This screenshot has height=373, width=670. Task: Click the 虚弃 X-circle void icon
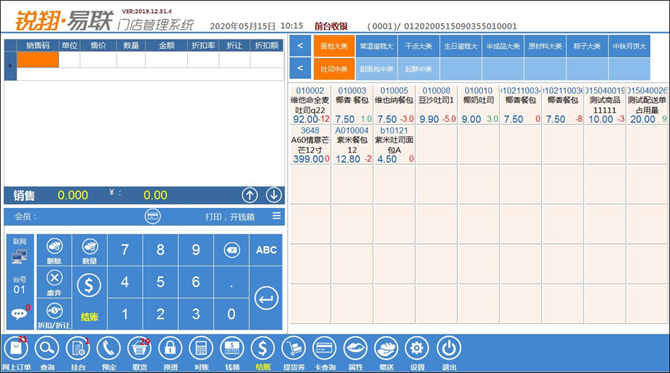(54, 282)
